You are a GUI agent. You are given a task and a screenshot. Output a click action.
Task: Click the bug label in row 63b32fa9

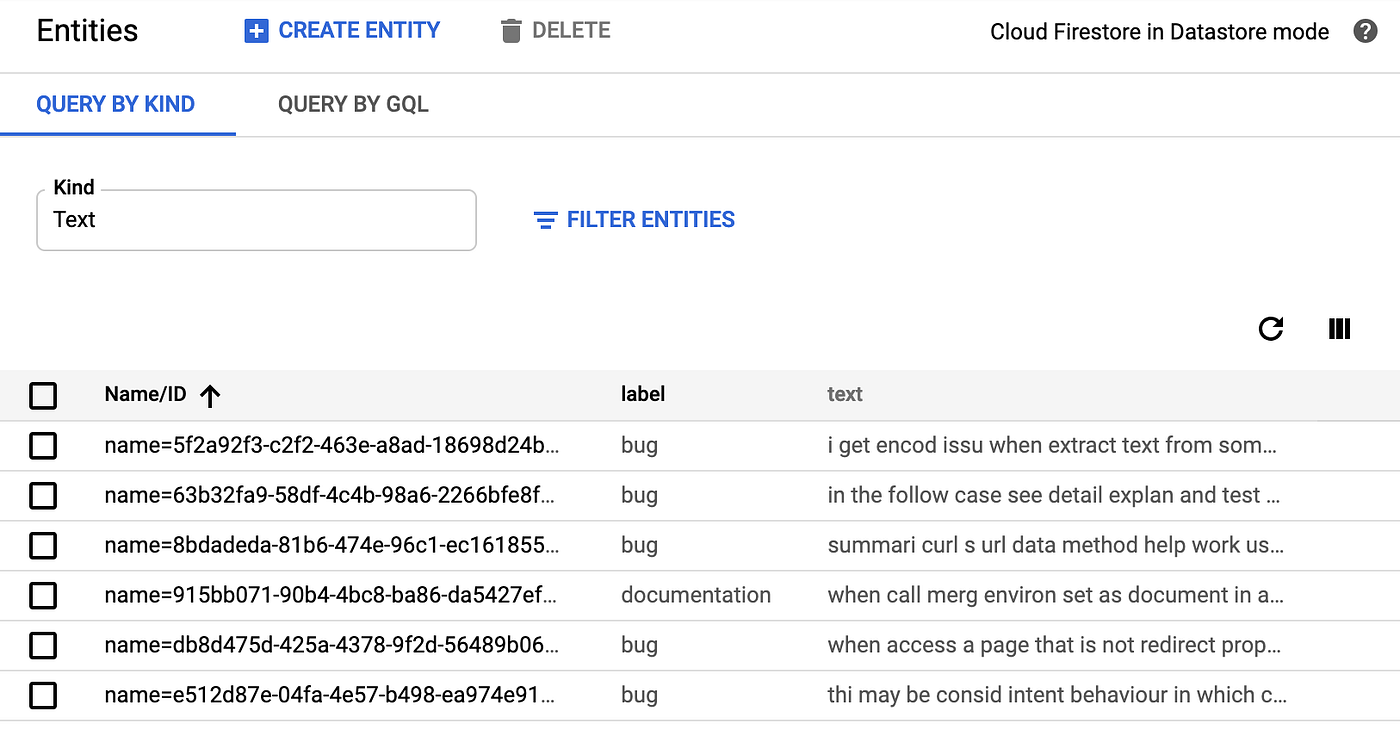click(x=639, y=496)
